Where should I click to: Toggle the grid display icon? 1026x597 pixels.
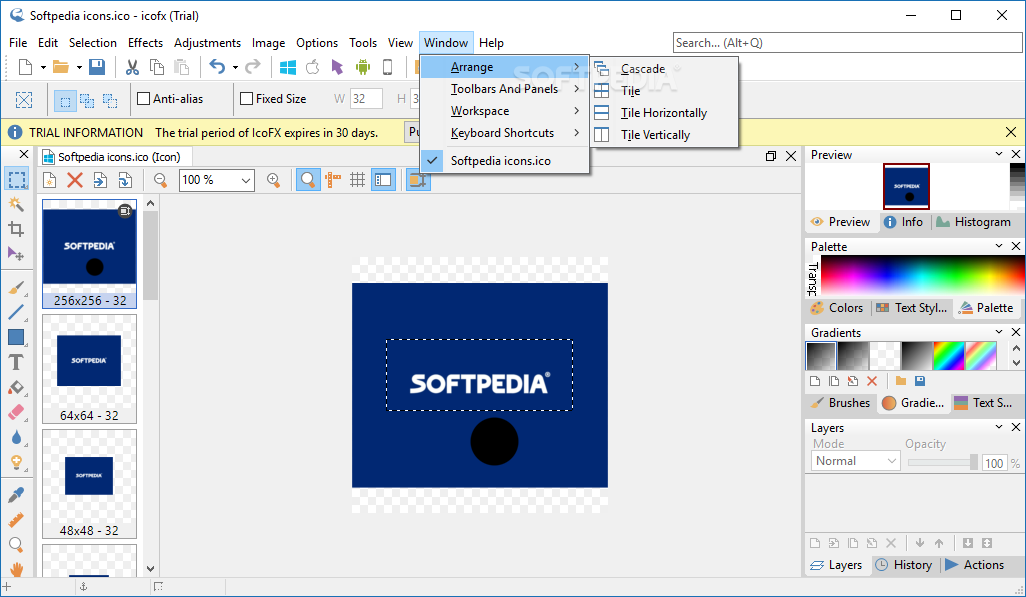click(357, 180)
